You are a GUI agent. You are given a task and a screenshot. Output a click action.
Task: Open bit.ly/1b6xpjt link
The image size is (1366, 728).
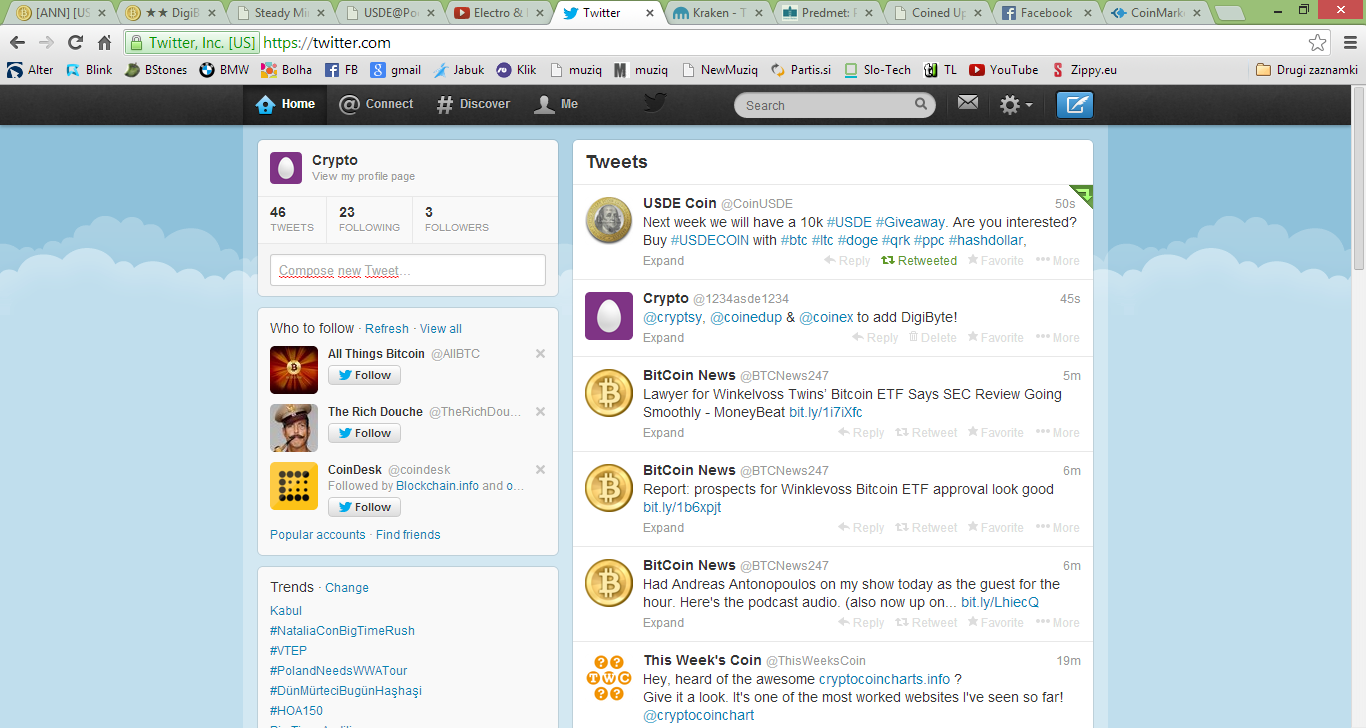682,507
